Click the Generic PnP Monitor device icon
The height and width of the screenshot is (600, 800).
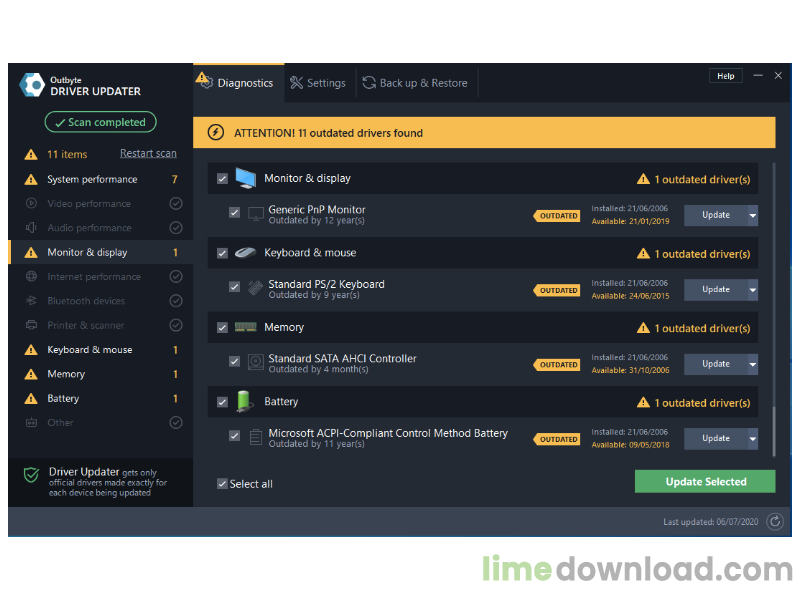coord(256,214)
